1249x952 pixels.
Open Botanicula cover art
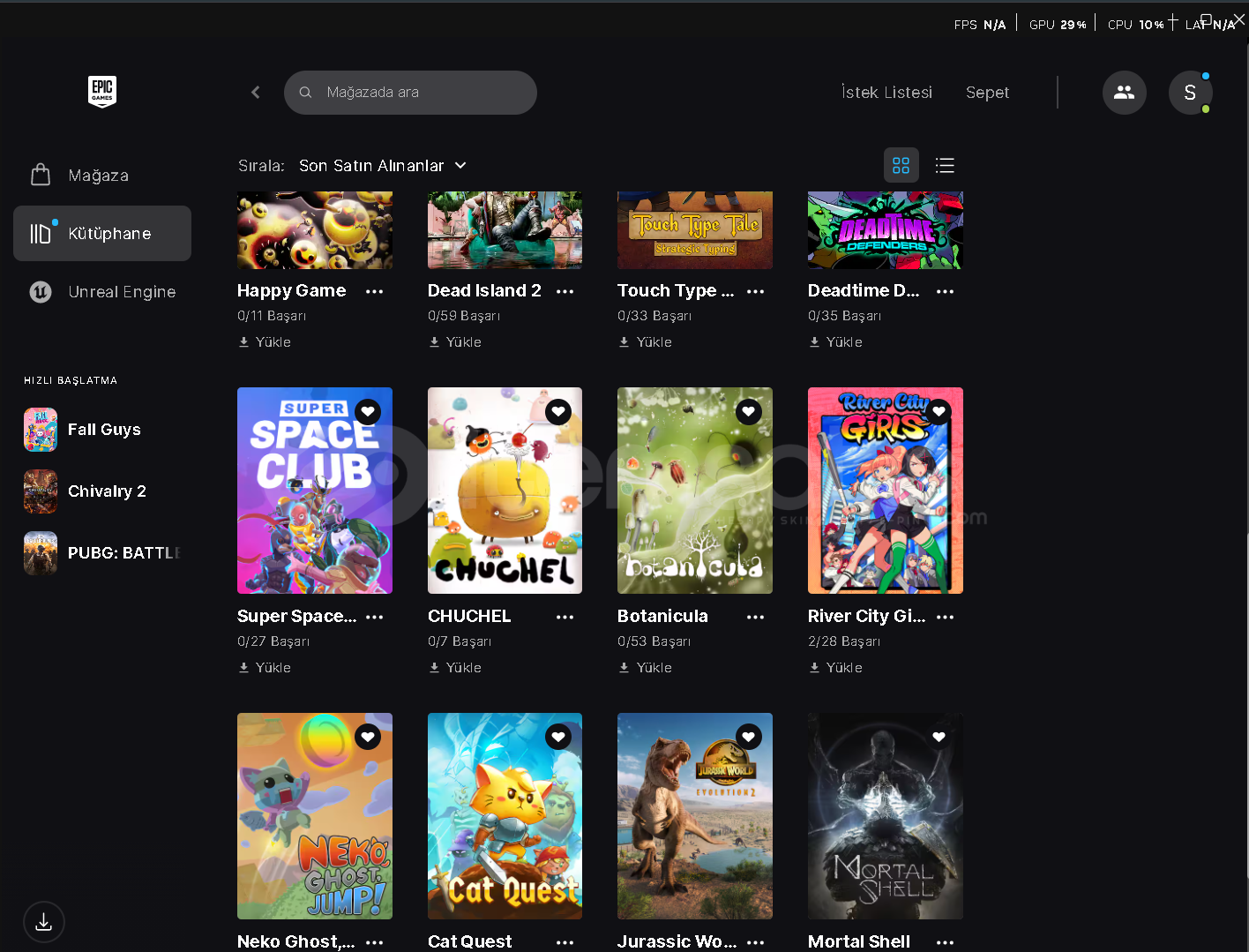pyautogui.click(x=695, y=491)
